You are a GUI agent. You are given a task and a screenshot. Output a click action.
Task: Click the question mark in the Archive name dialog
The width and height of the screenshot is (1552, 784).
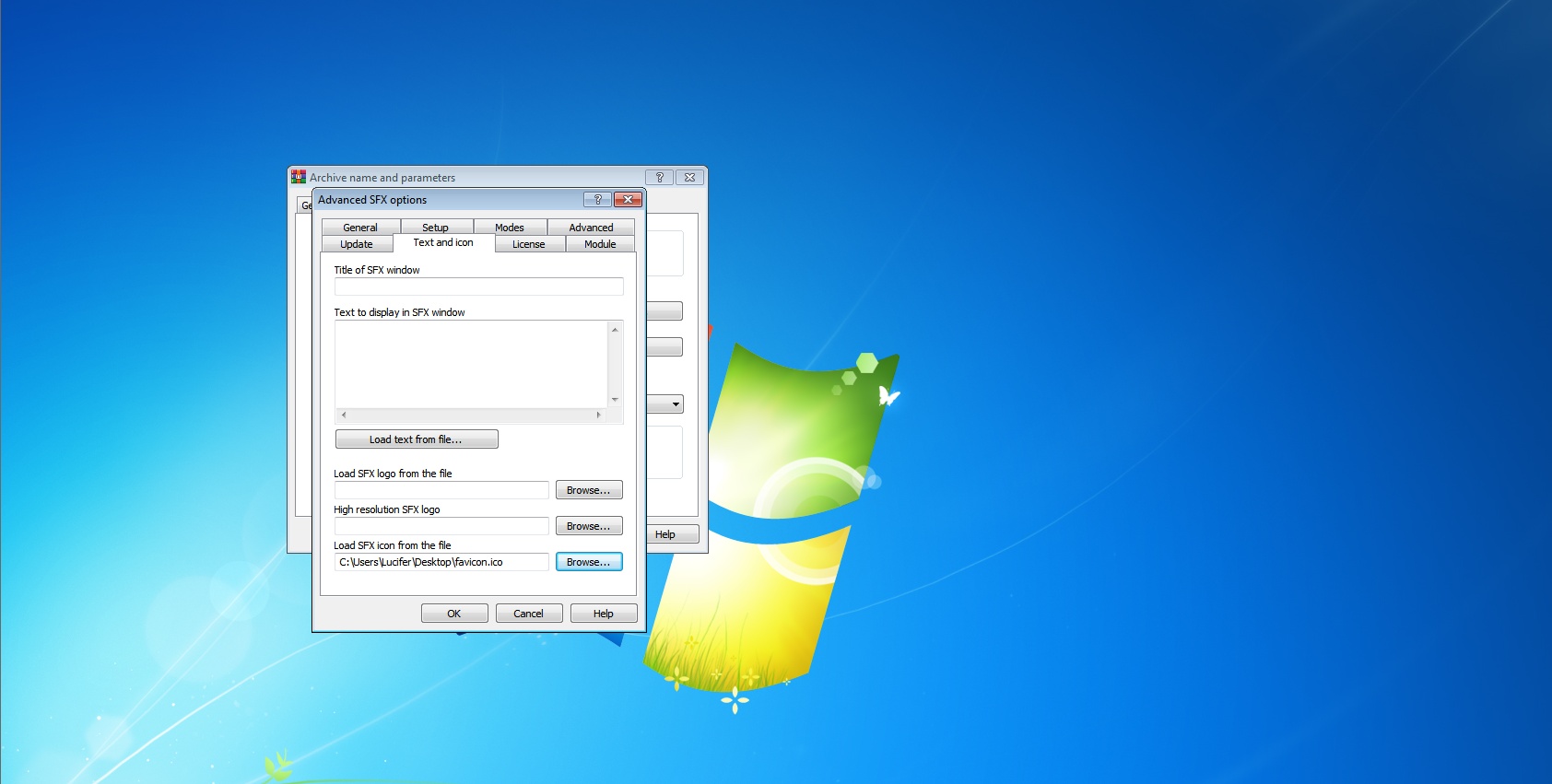click(x=659, y=178)
